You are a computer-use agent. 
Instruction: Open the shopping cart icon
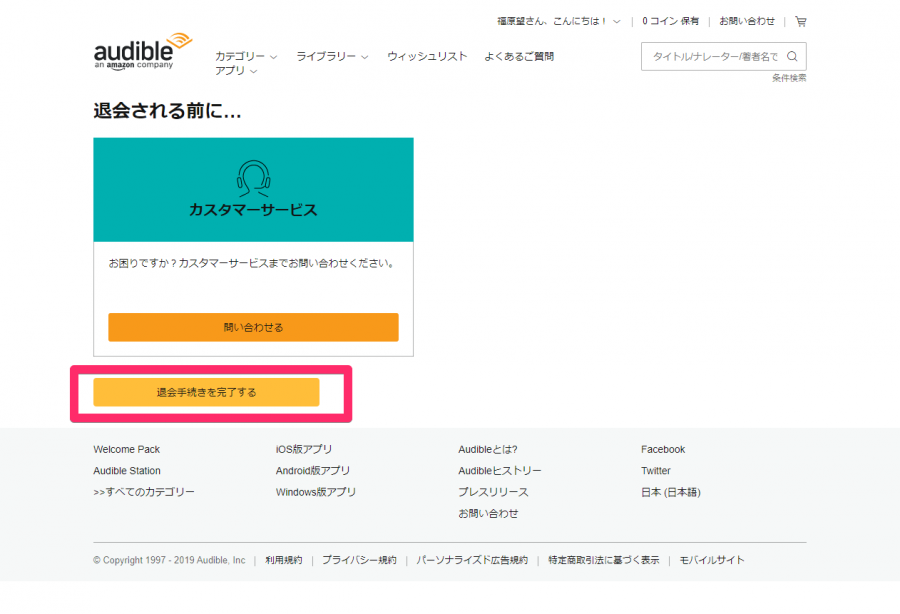[x=801, y=22]
